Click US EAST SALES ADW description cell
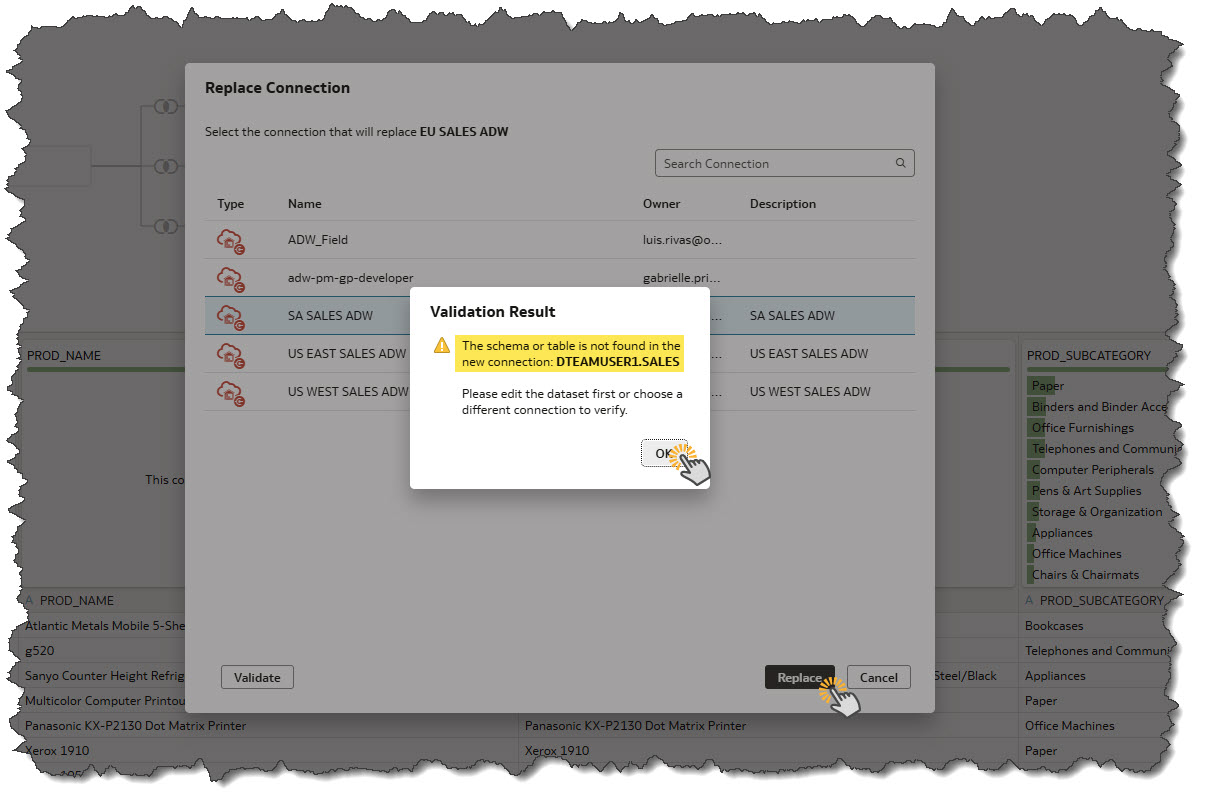The width and height of the screenshot is (1207, 800). click(809, 354)
